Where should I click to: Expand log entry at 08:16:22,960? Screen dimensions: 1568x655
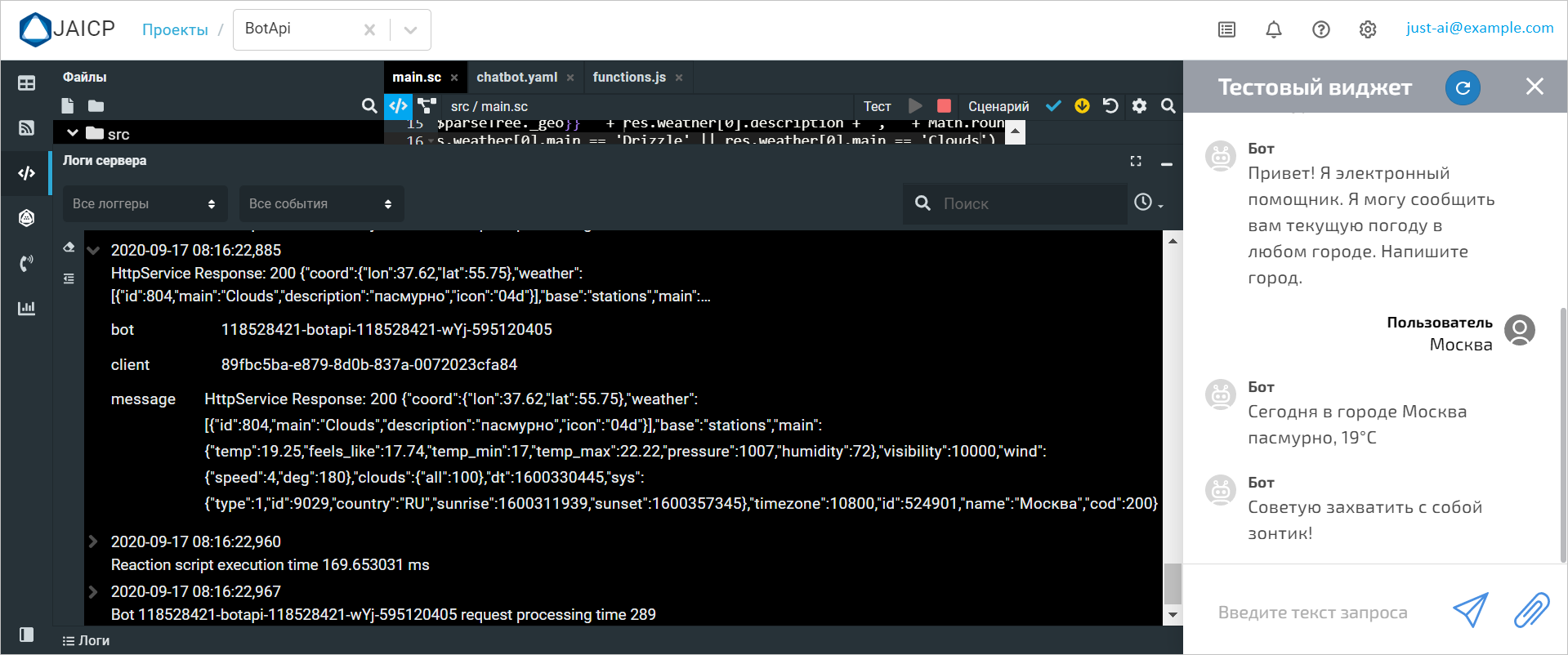92,541
